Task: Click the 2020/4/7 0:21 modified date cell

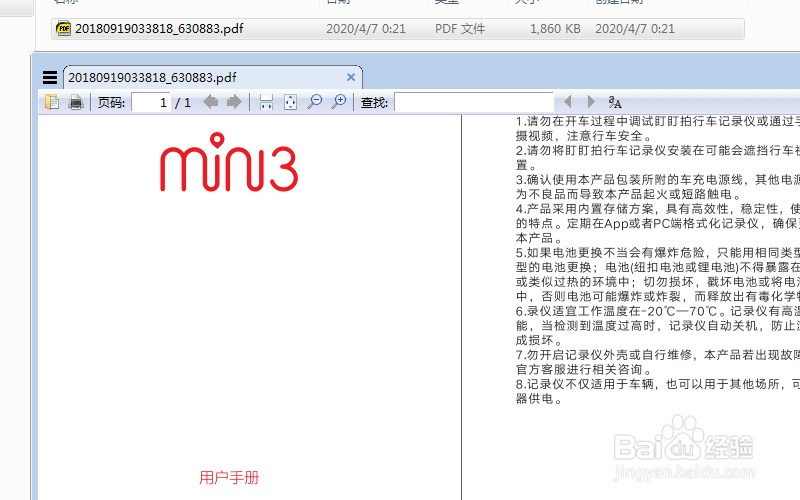Action: click(366, 29)
